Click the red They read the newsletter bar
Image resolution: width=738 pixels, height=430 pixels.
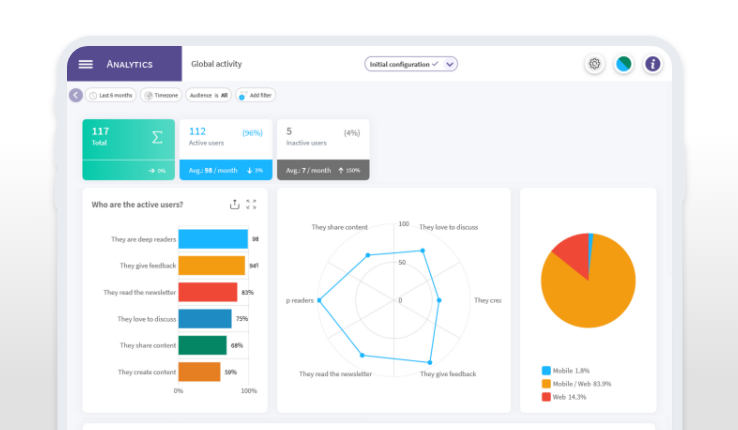point(208,292)
